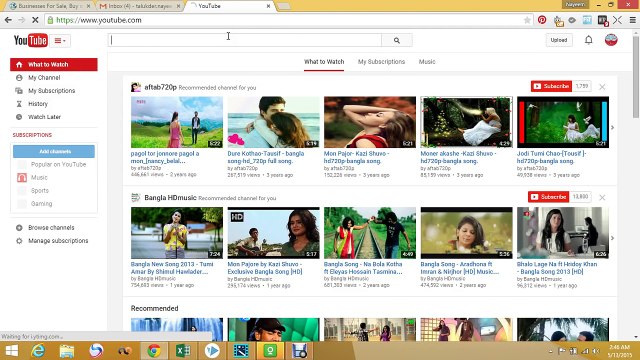This screenshot has width=640, height=360.
Task: Open Chrome menu hamburger icon
Action: point(633,20)
